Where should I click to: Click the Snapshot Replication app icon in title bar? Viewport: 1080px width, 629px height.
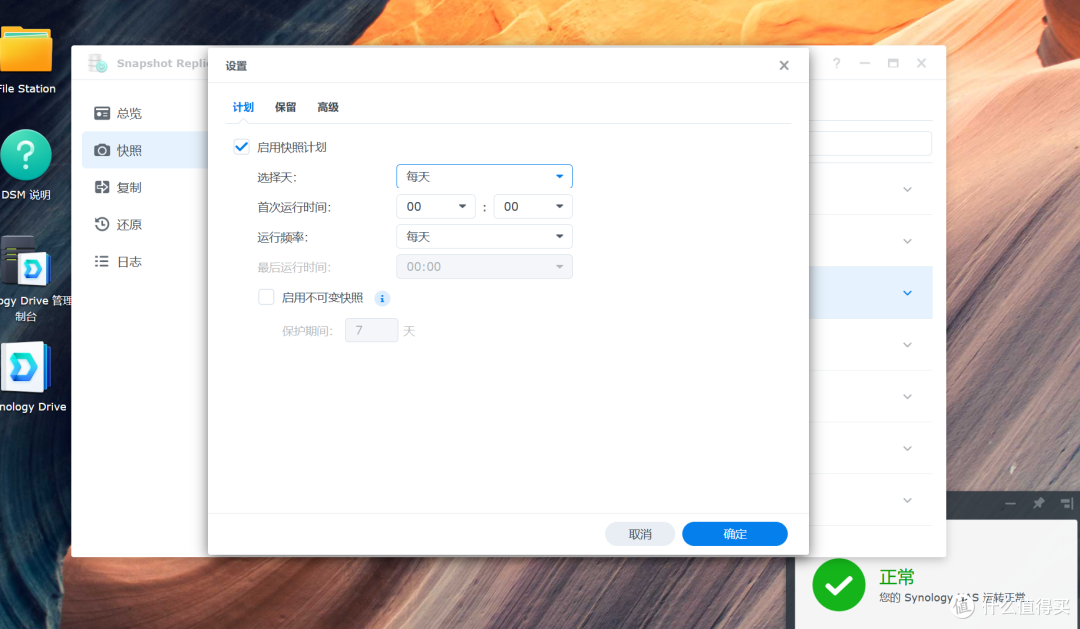98,63
